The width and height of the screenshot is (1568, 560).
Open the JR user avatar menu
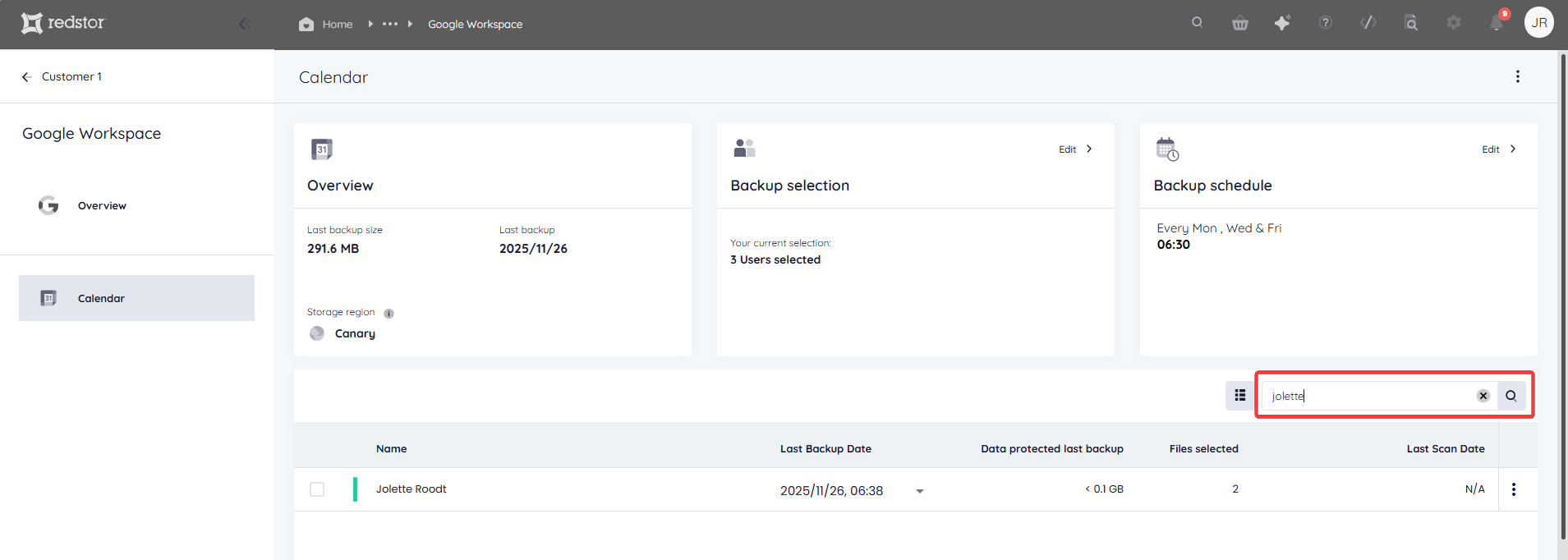(1539, 23)
